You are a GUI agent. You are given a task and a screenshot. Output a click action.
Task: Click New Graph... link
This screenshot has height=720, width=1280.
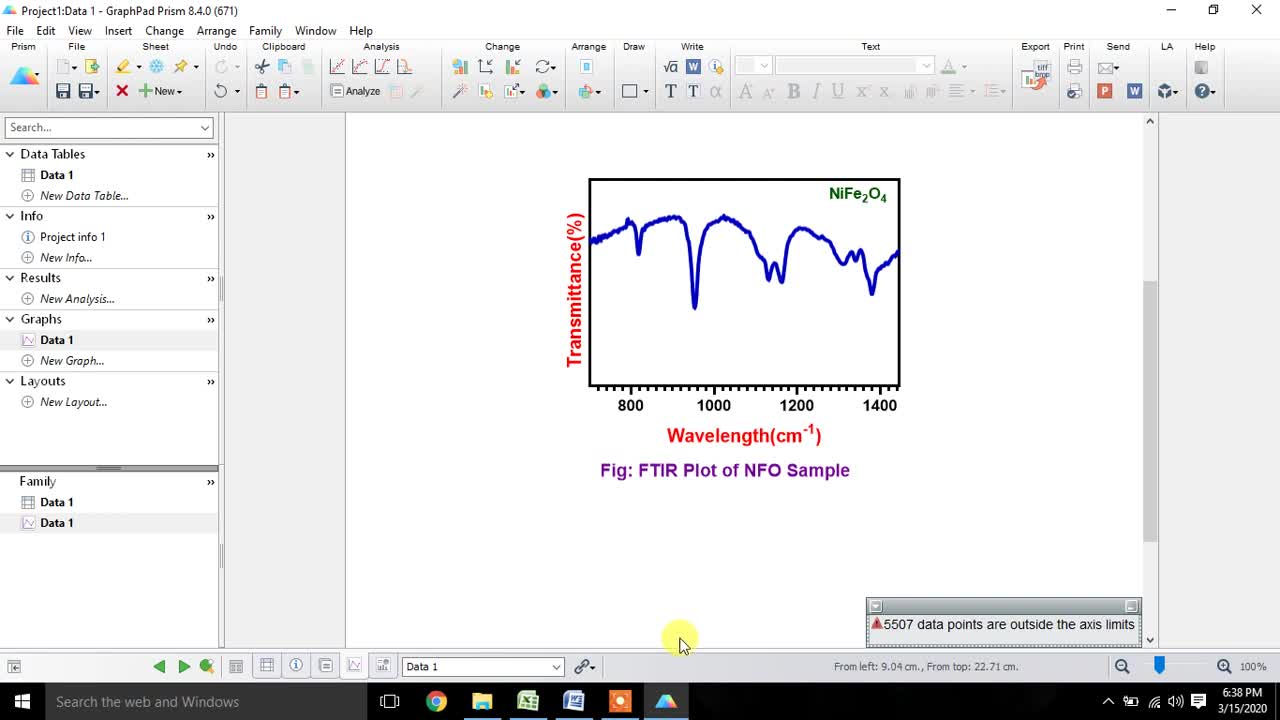pyautogui.click(x=72, y=361)
